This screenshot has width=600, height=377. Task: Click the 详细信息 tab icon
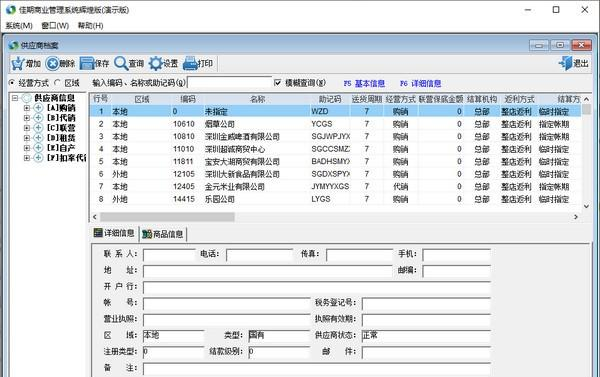tap(98, 233)
